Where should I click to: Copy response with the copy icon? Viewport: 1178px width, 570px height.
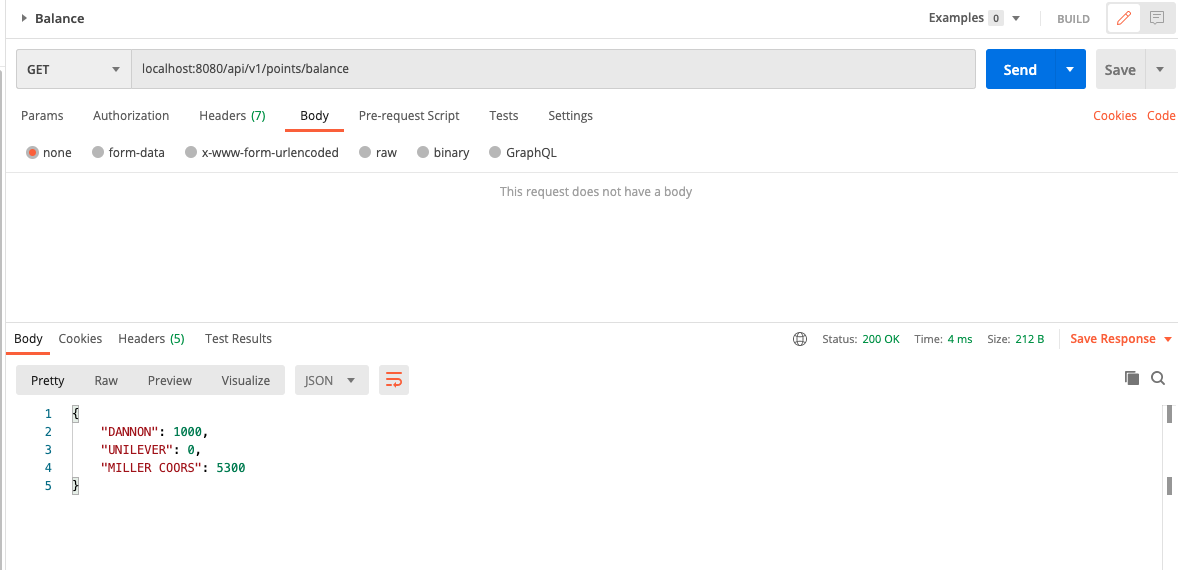point(1132,378)
